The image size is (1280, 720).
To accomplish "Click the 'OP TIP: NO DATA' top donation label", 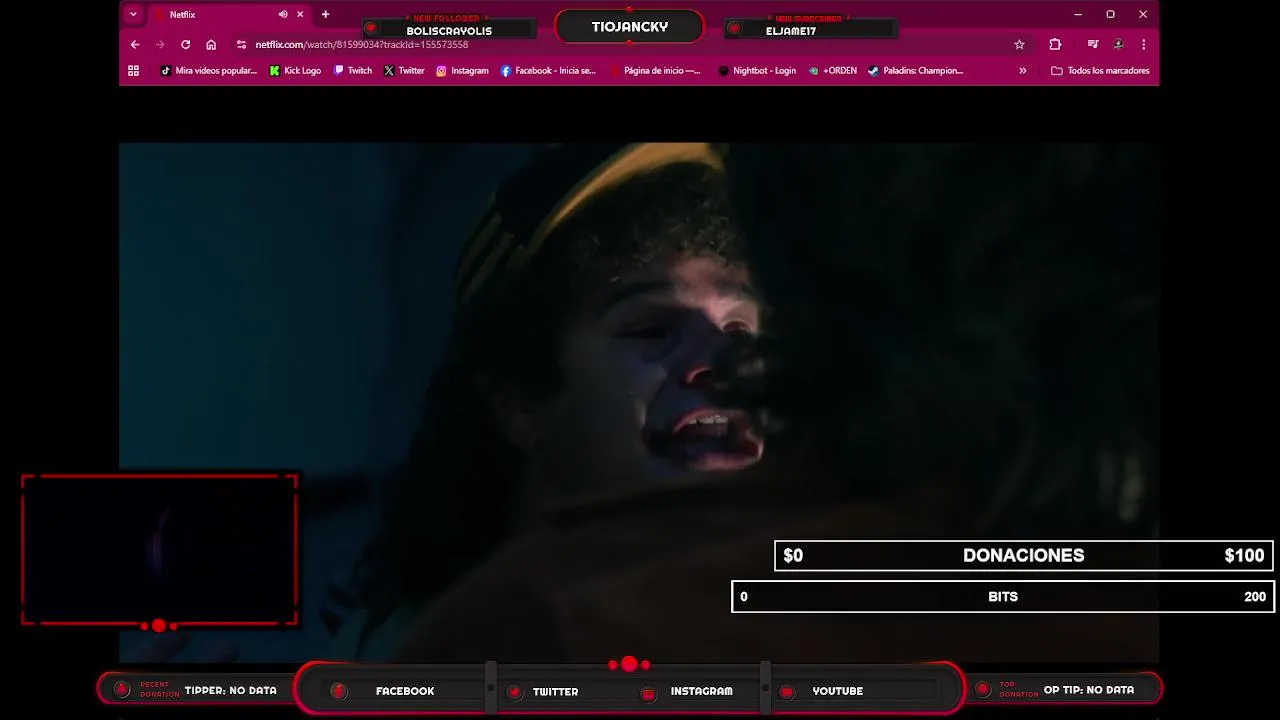I will pos(1088,690).
